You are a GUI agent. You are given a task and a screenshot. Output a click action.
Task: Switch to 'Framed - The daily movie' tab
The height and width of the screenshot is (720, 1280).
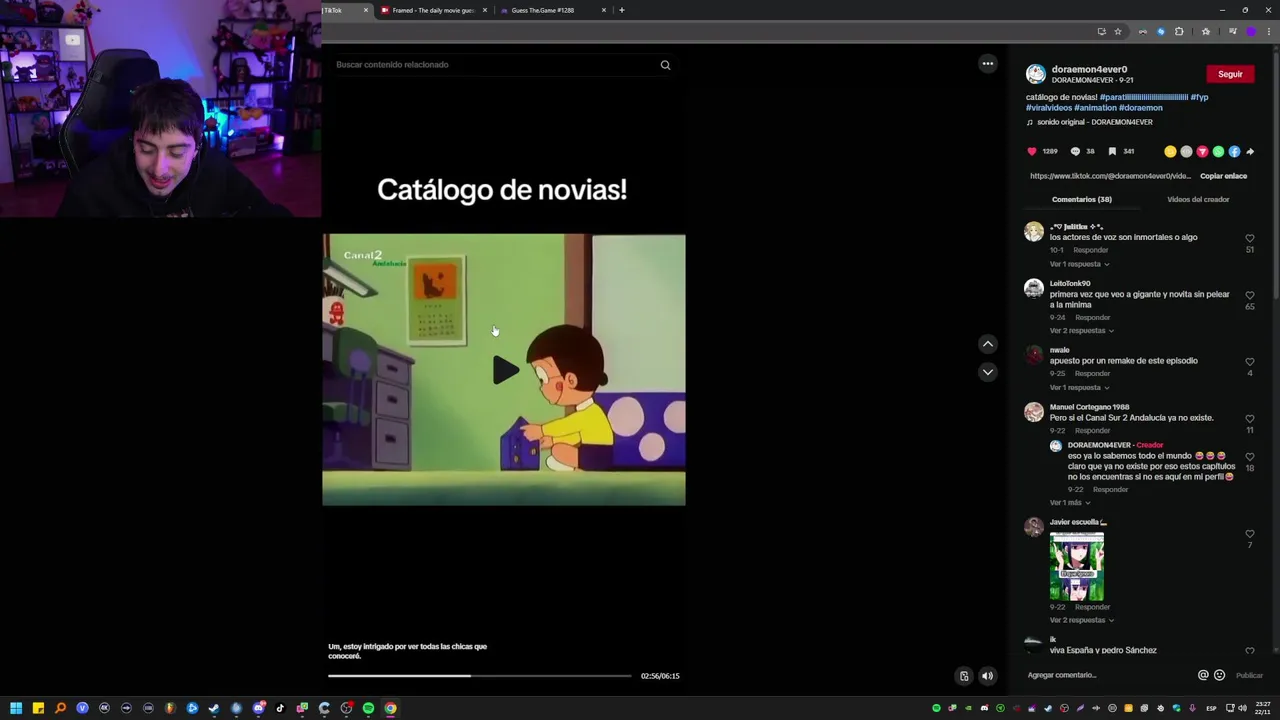click(x=433, y=10)
